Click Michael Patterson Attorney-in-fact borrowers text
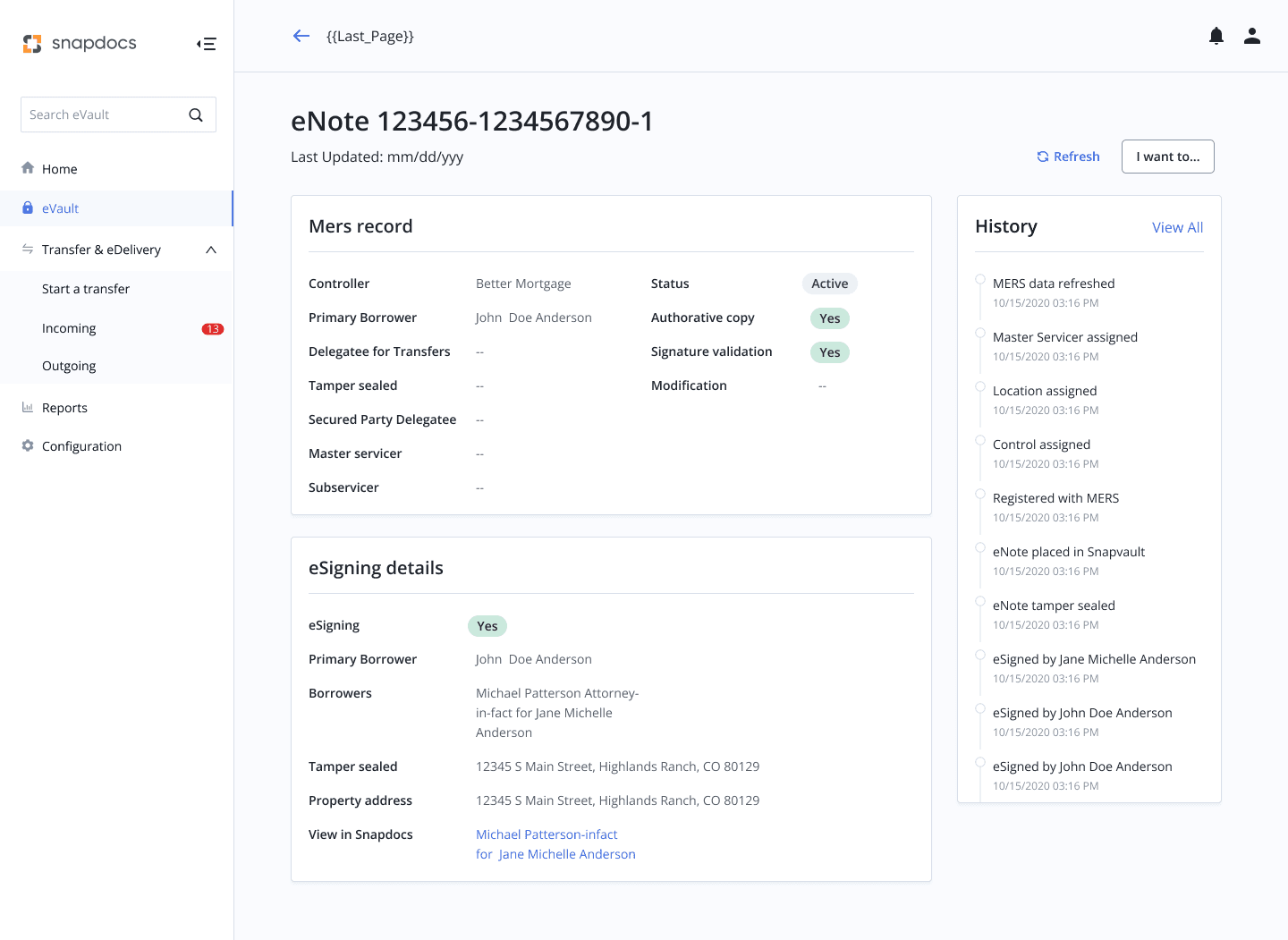 point(557,713)
